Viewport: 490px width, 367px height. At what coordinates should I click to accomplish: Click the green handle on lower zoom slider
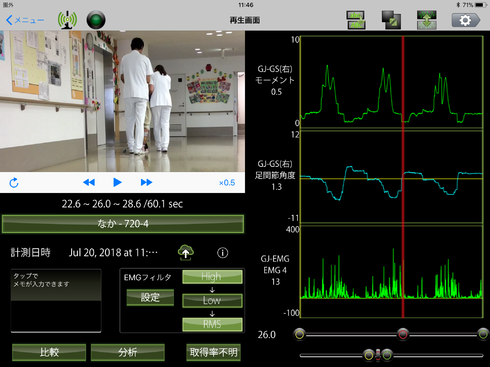(387, 355)
